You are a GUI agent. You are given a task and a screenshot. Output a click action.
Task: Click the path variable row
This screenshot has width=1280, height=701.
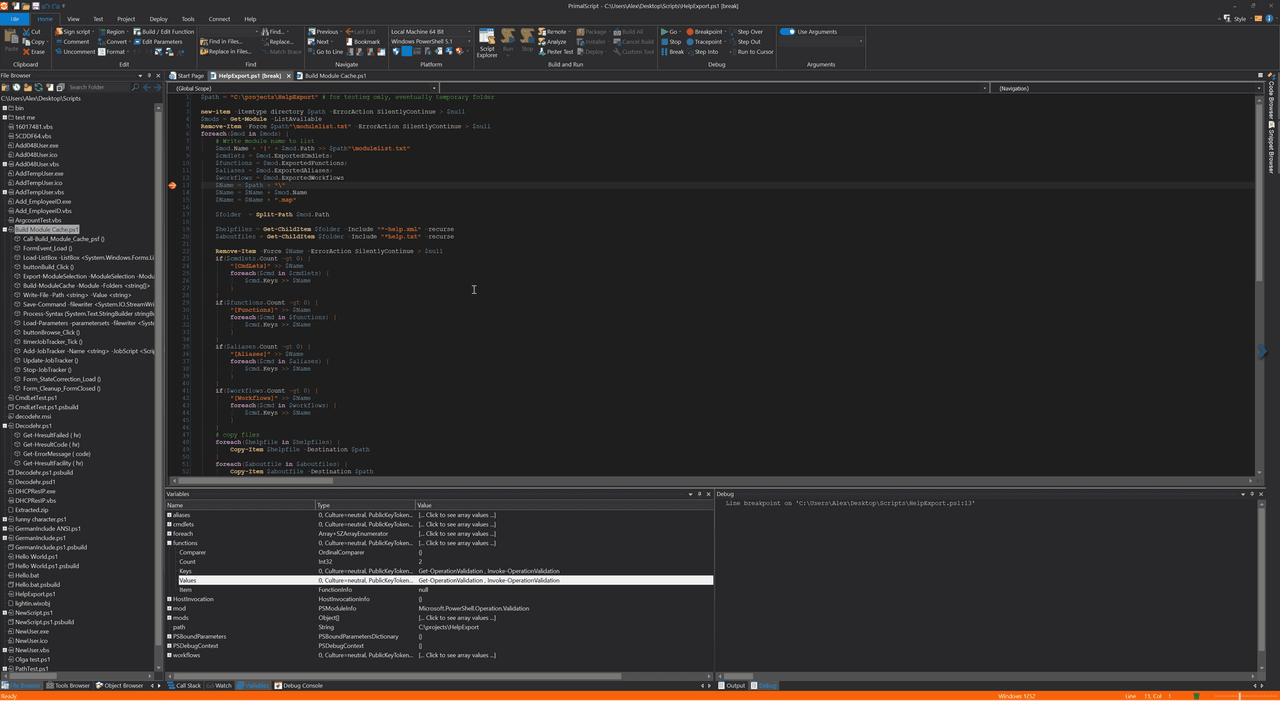[440, 627]
